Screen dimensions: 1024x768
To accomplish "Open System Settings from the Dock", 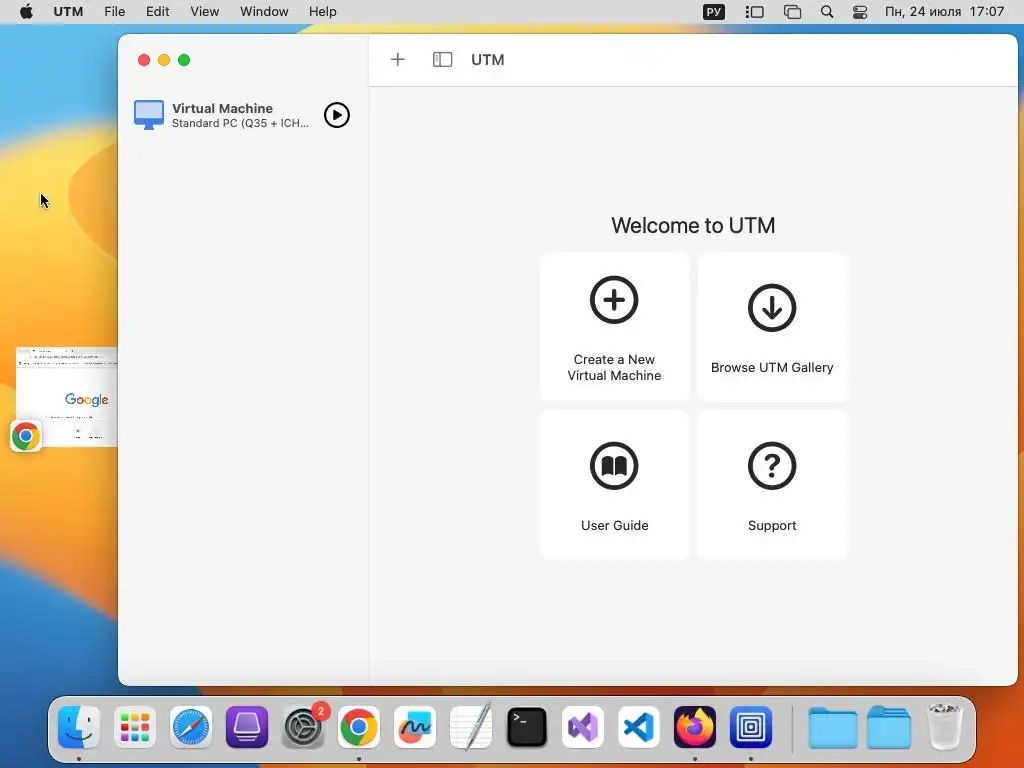I will (303, 727).
